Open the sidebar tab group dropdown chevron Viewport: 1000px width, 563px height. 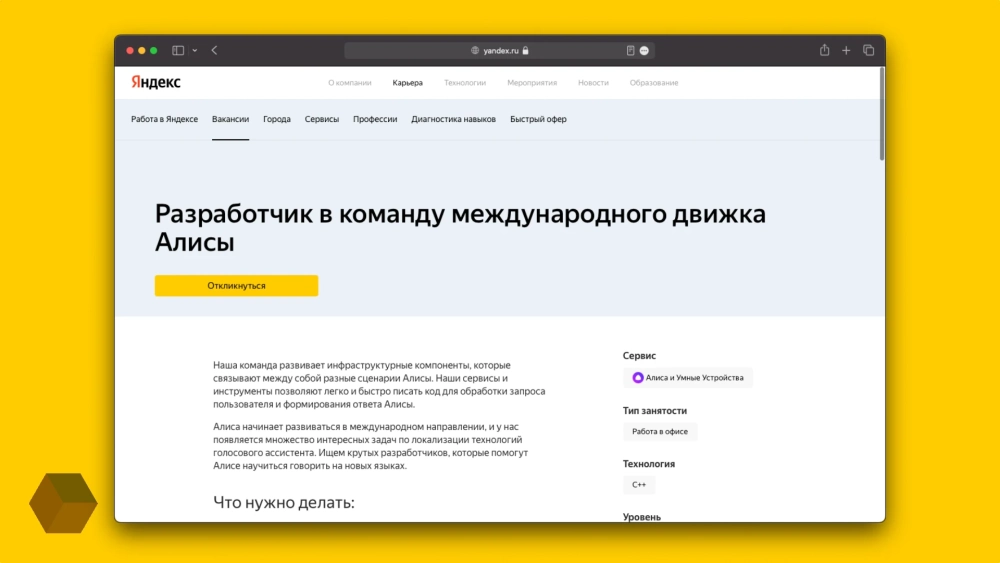click(194, 50)
